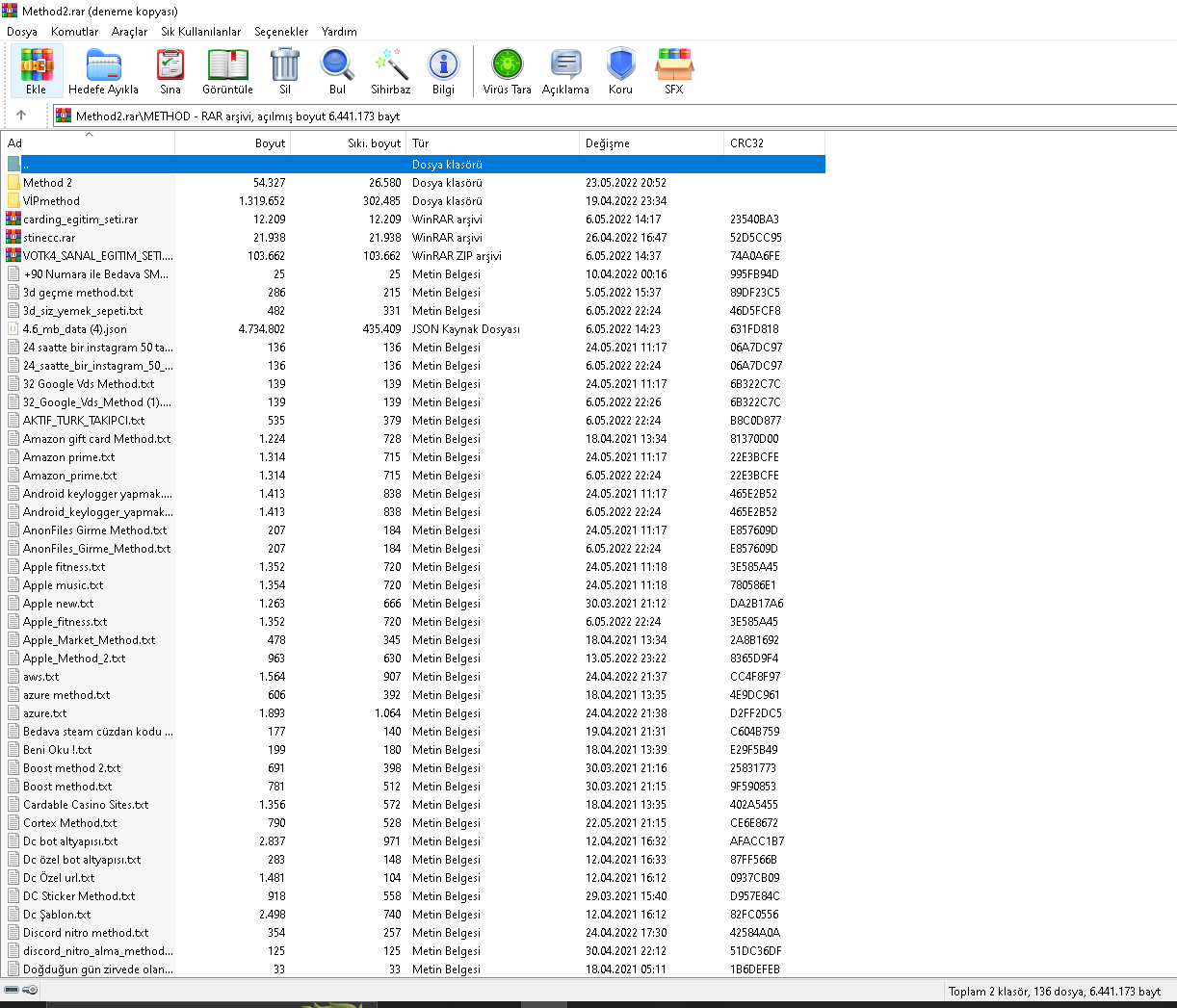Select 4.6_mb_data (4).json file icon
This screenshot has height=1008, width=1177.
[13, 328]
